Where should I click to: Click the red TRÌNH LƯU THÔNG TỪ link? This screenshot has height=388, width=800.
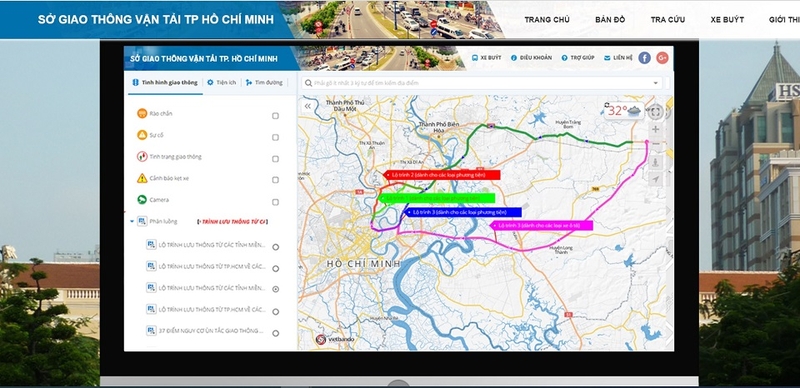232,222
